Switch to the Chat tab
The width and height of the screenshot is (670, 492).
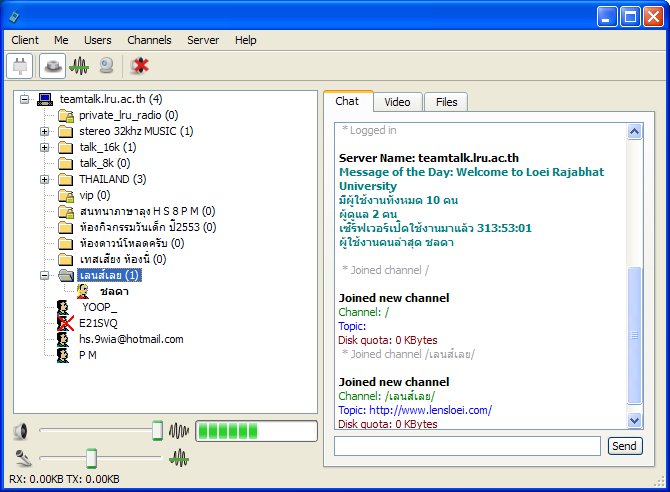[347, 101]
